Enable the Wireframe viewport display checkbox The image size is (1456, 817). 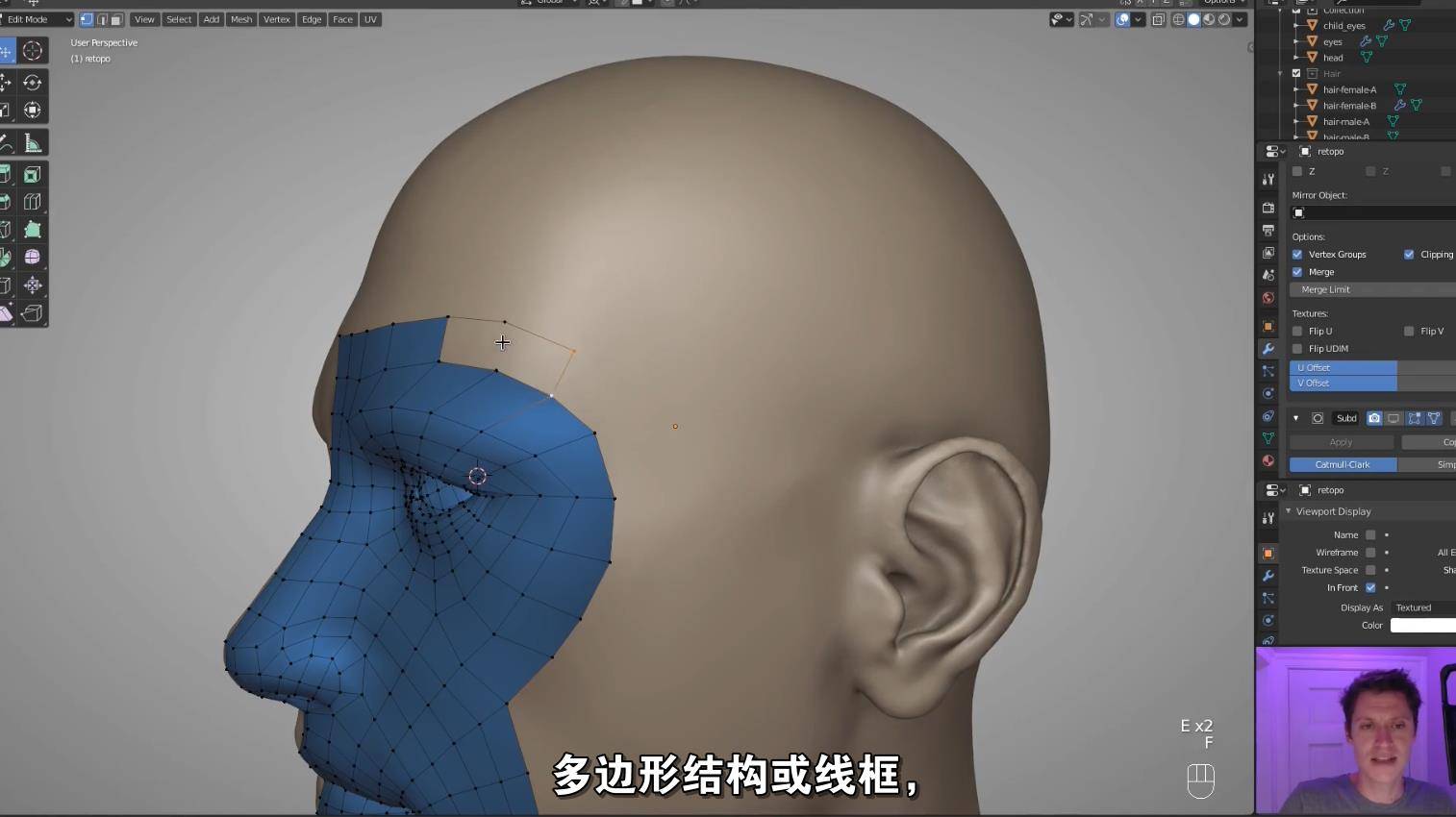click(1370, 553)
